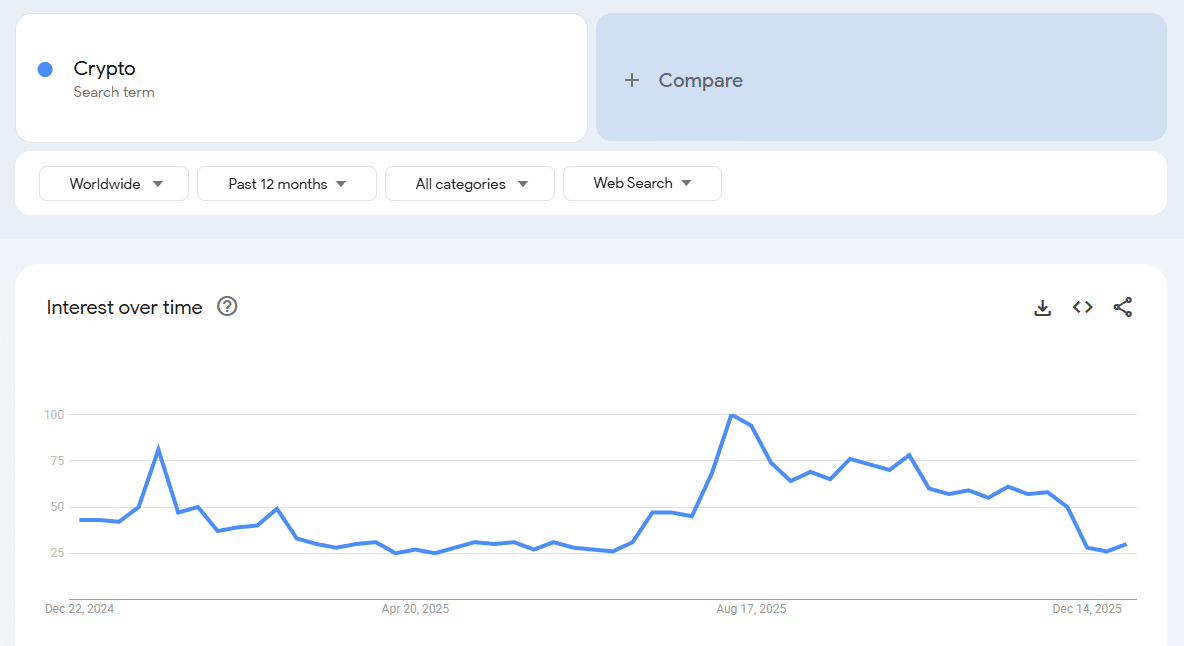The width and height of the screenshot is (1184, 646).
Task: Select the Crypto search term card
Action: (x=300, y=77)
